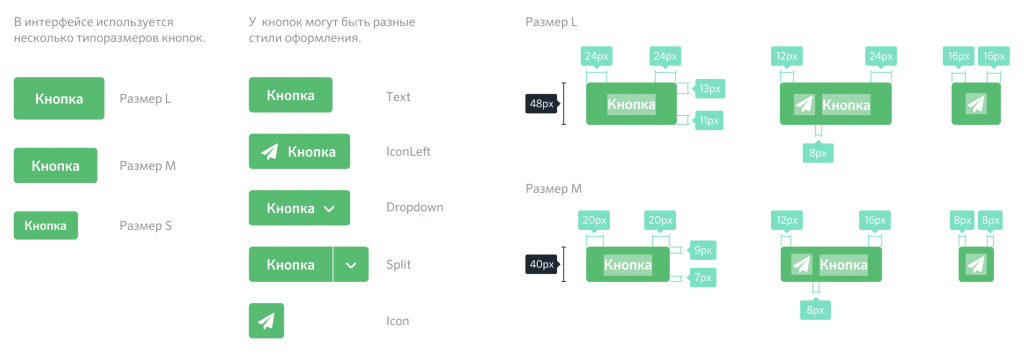Click the main Кнопка part of the Split button
Image resolution: width=1024 pixels, height=360 pixels.
(291, 265)
